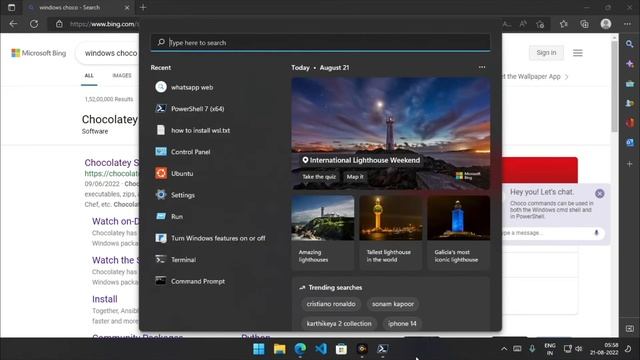This screenshot has width=640, height=360.
Task: Click Windows Start button on taskbar
Action: coord(259,349)
